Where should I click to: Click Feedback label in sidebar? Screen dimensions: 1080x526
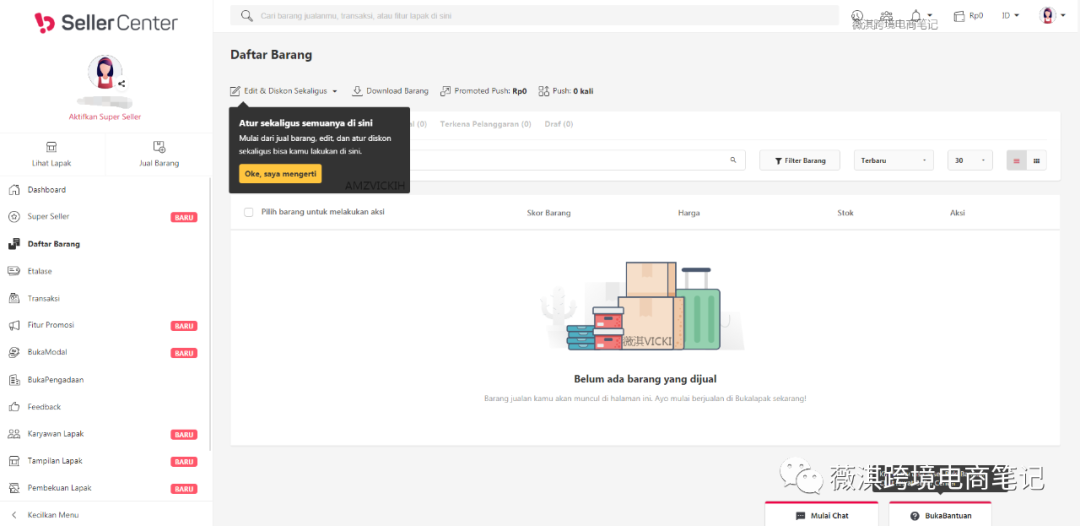(x=44, y=407)
